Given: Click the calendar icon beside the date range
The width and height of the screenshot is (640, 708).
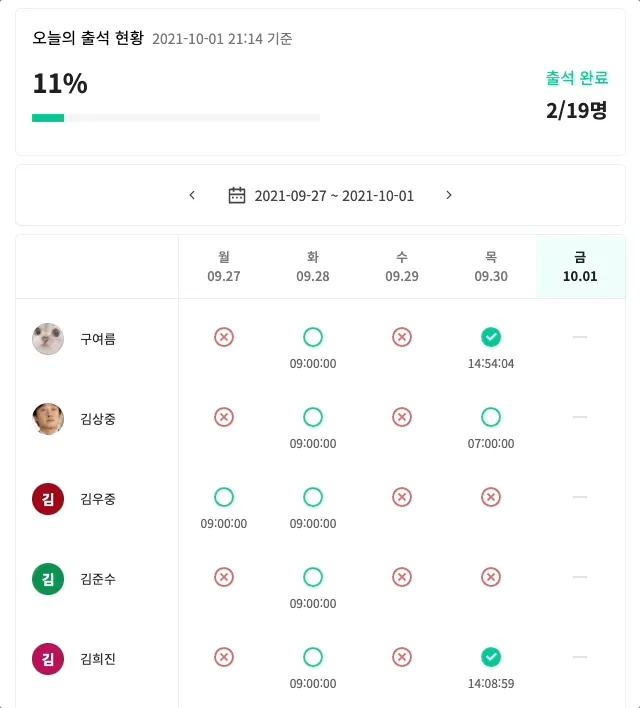Looking at the screenshot, I should [x=237, y=195].
